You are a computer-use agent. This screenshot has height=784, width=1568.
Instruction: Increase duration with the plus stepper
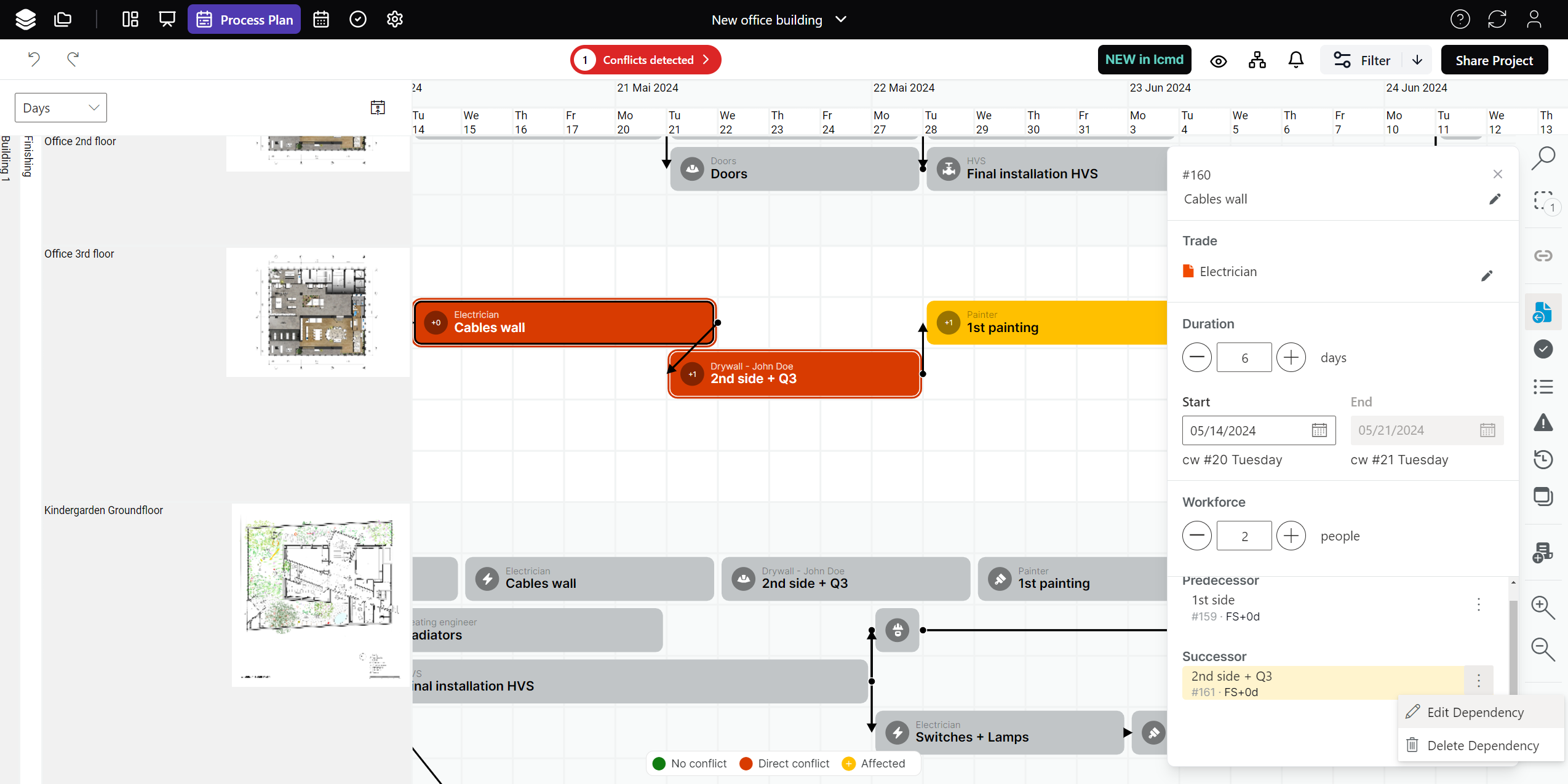tap(1291, 357)
